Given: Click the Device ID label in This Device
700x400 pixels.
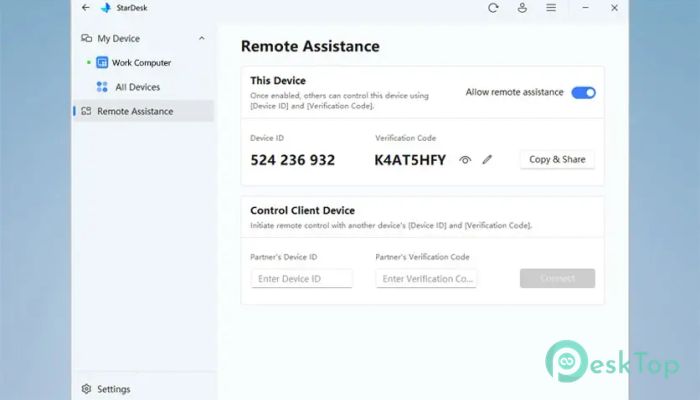Looking at the screenshot, I should coord(267,138).
